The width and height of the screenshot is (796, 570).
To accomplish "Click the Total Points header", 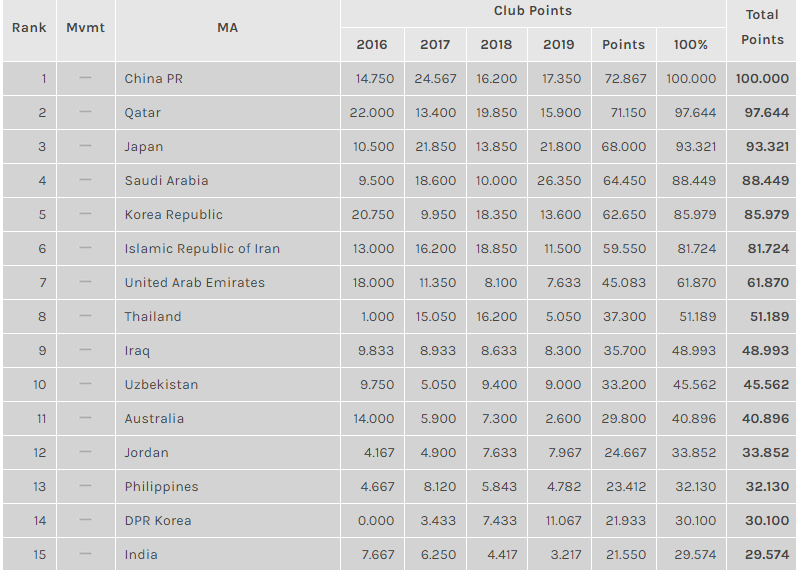I will pos(762,27).
